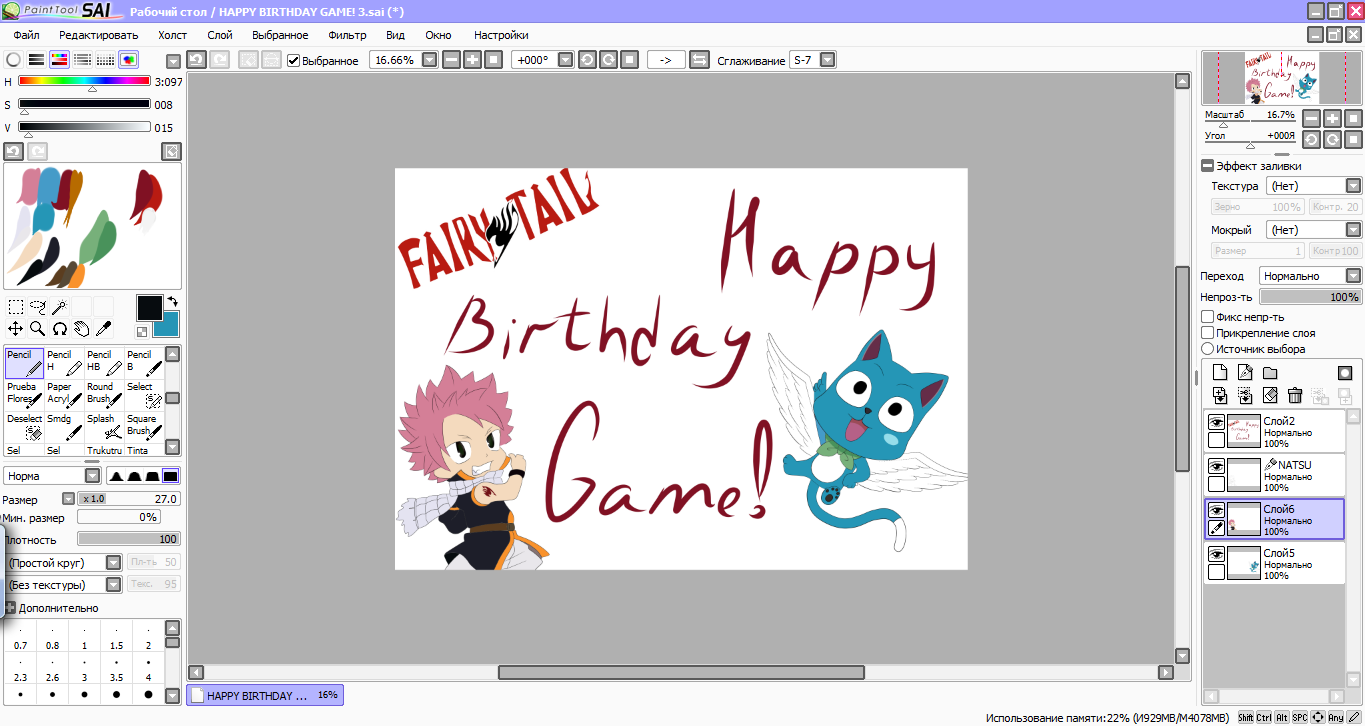Click the Hue color slider bar
The height and width of the screenshot is (726, 1365).
(x=84, y=82)
